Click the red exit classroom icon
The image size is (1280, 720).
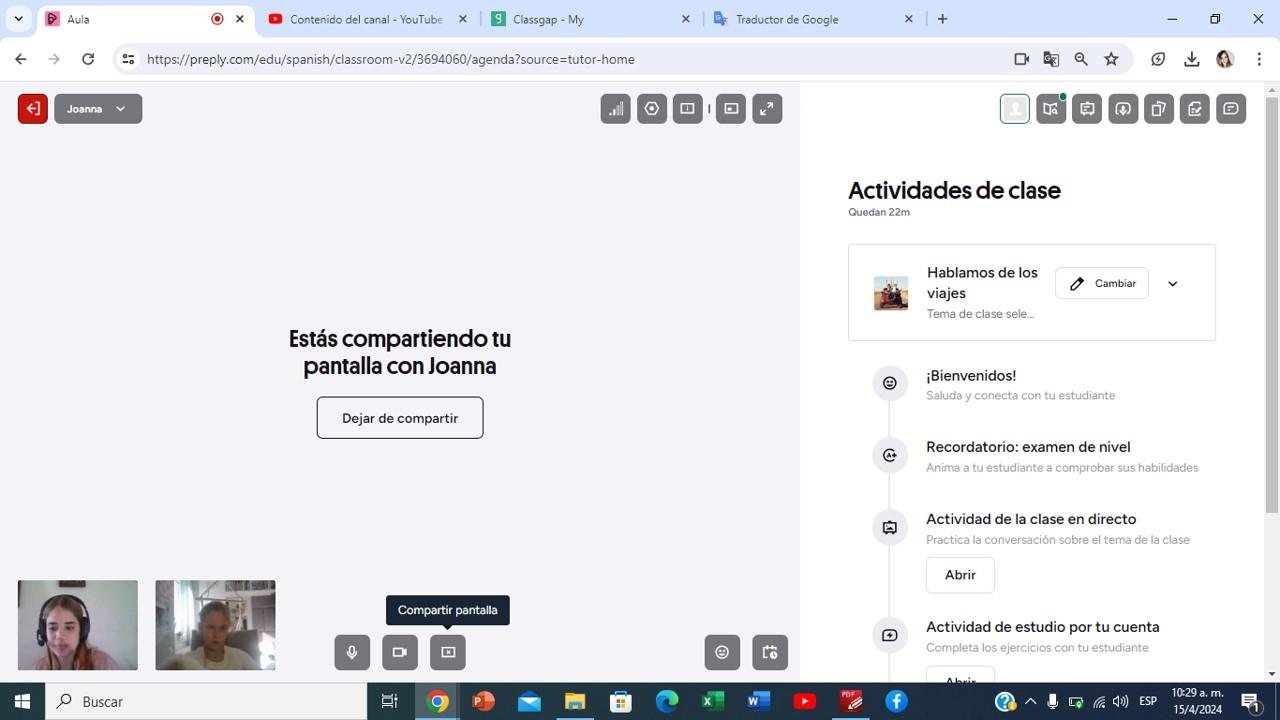(x=32, y=109)
